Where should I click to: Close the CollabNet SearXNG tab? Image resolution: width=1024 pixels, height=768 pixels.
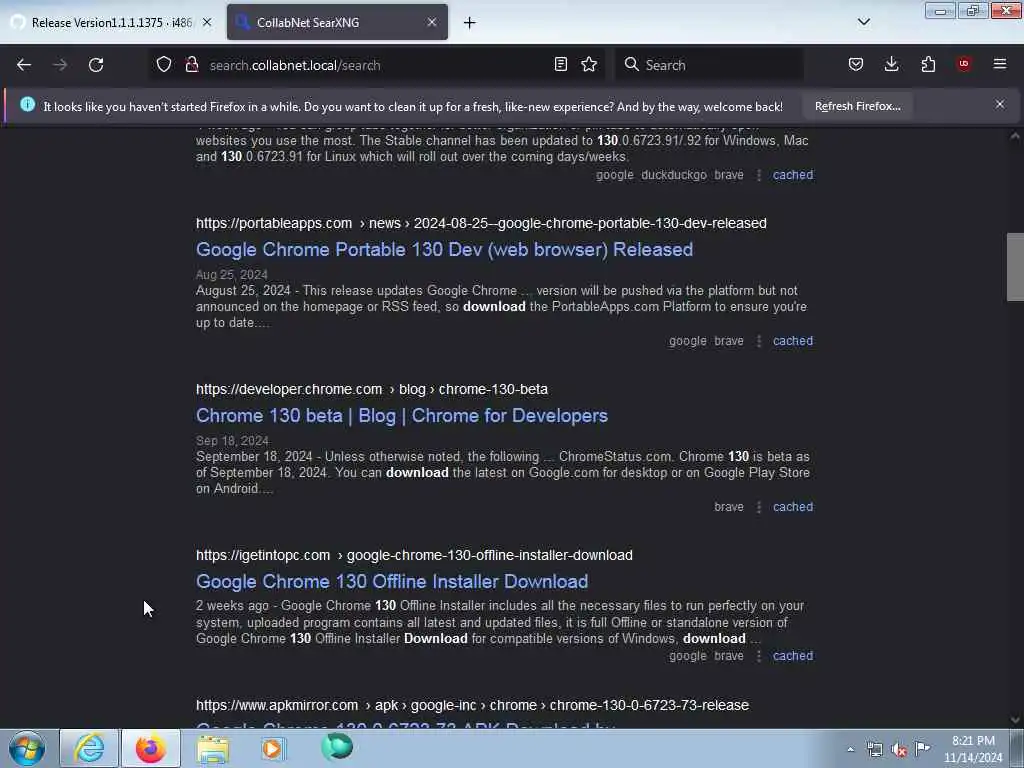[432, 22]
